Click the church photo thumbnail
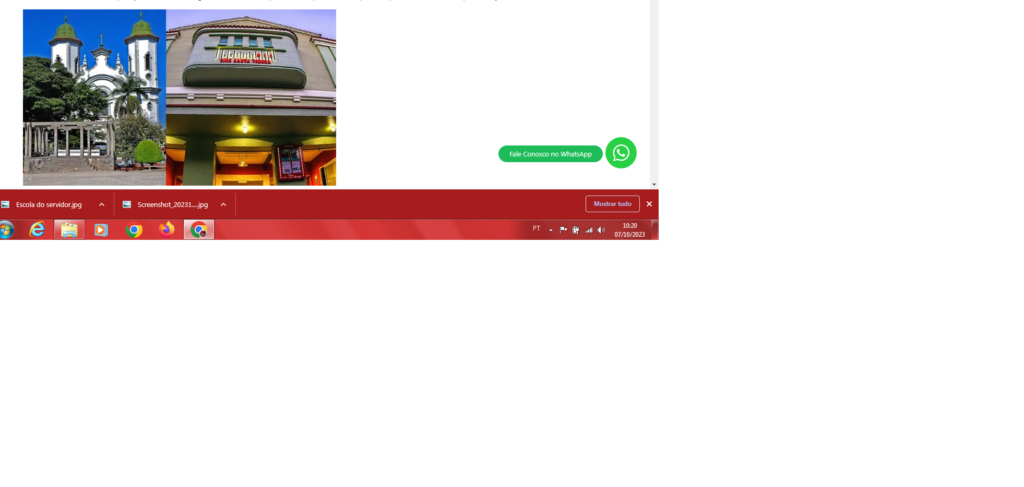 click(94, 97)
